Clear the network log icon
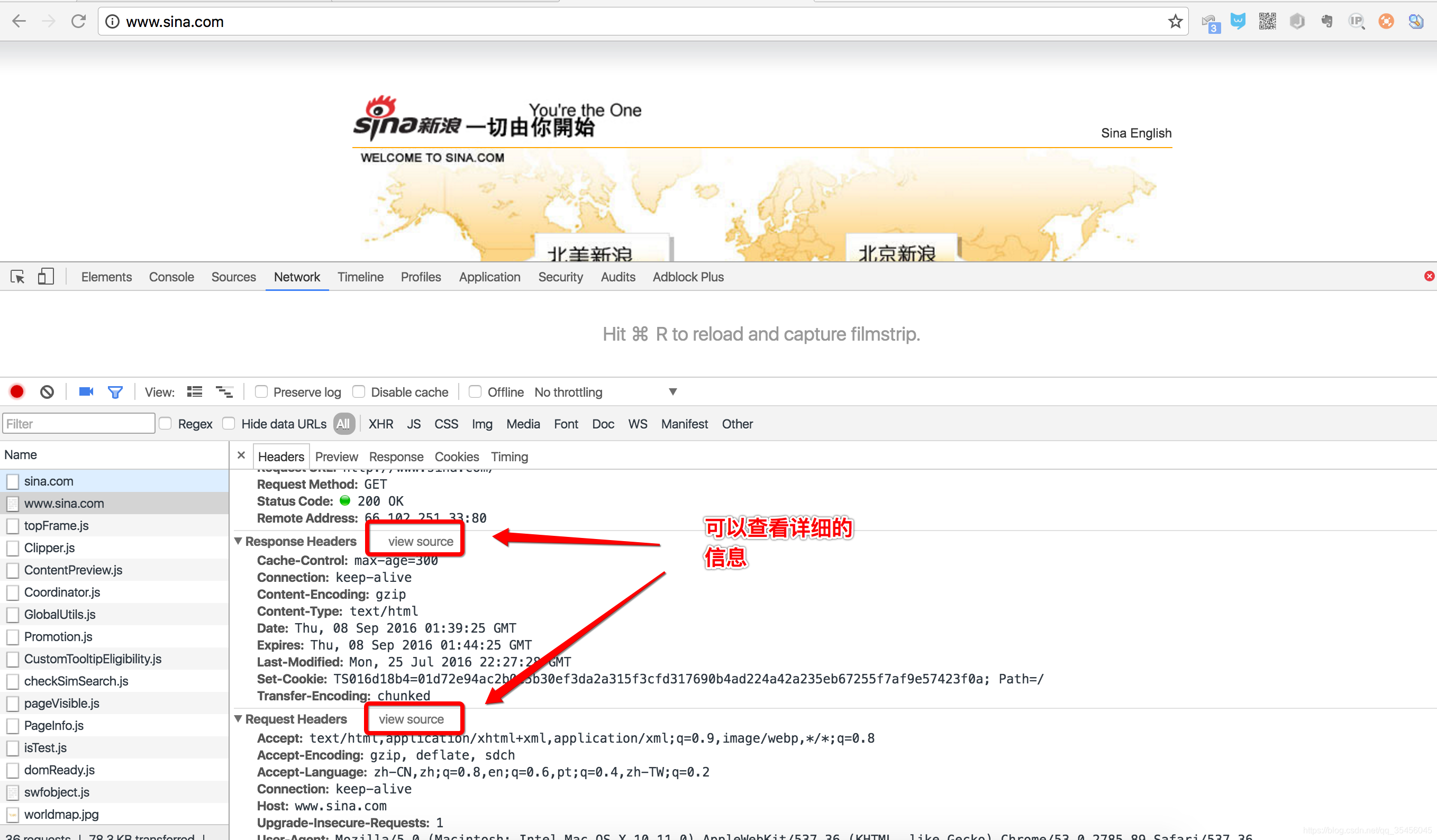Image resolution: width=1437 pixels, height=840 pixels. pos(47,392)
